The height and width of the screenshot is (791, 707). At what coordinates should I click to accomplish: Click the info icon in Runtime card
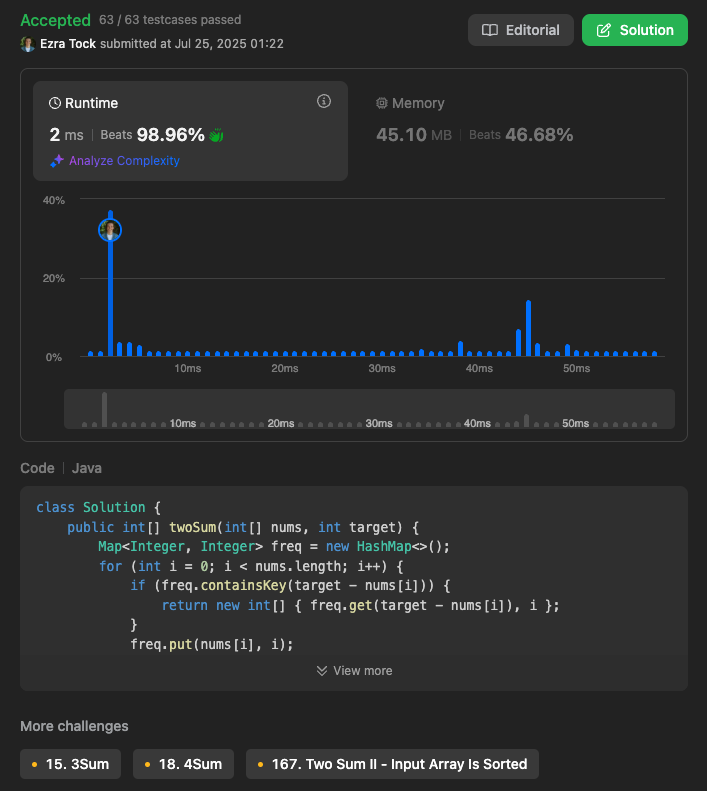click(x=323, y=101)
